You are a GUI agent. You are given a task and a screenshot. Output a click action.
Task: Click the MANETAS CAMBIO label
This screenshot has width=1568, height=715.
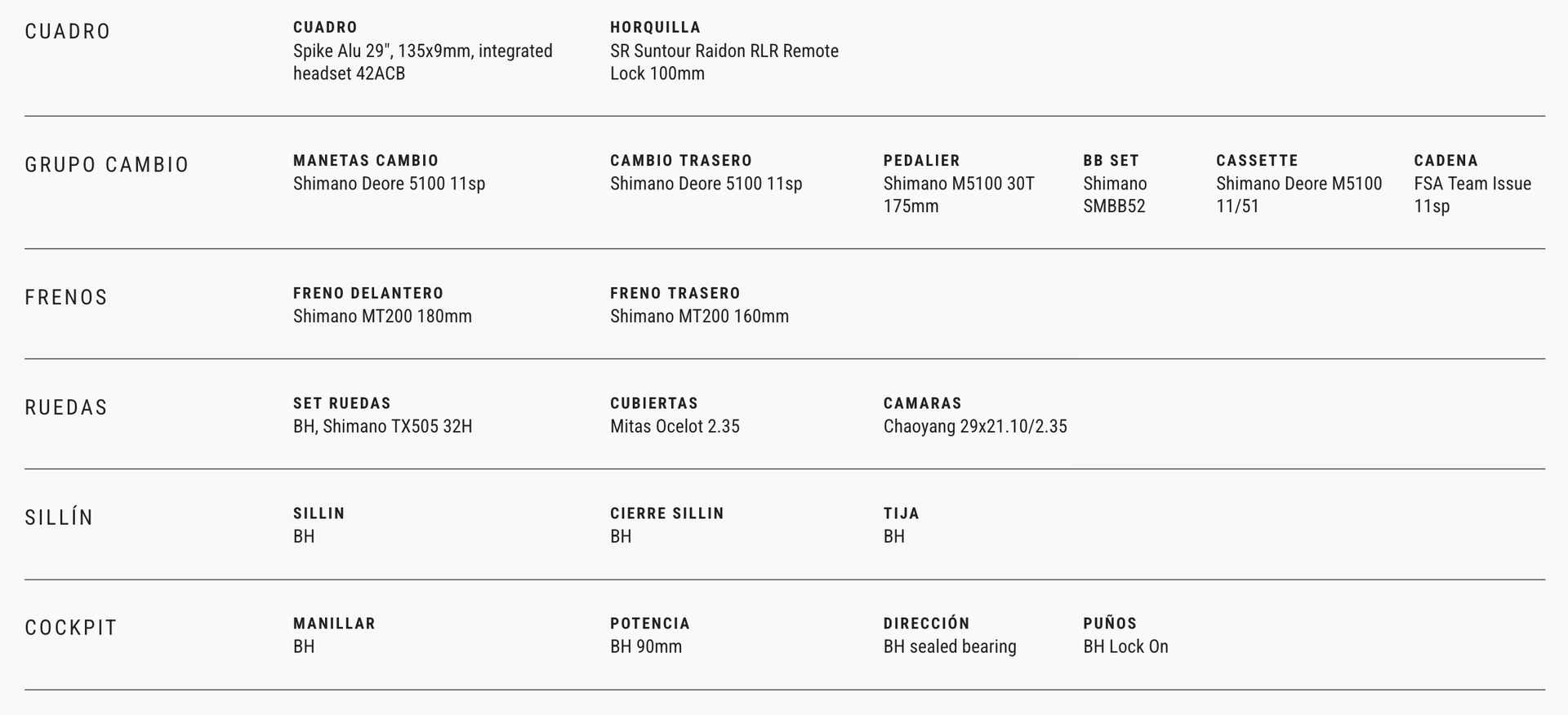[x=365, y=161]
